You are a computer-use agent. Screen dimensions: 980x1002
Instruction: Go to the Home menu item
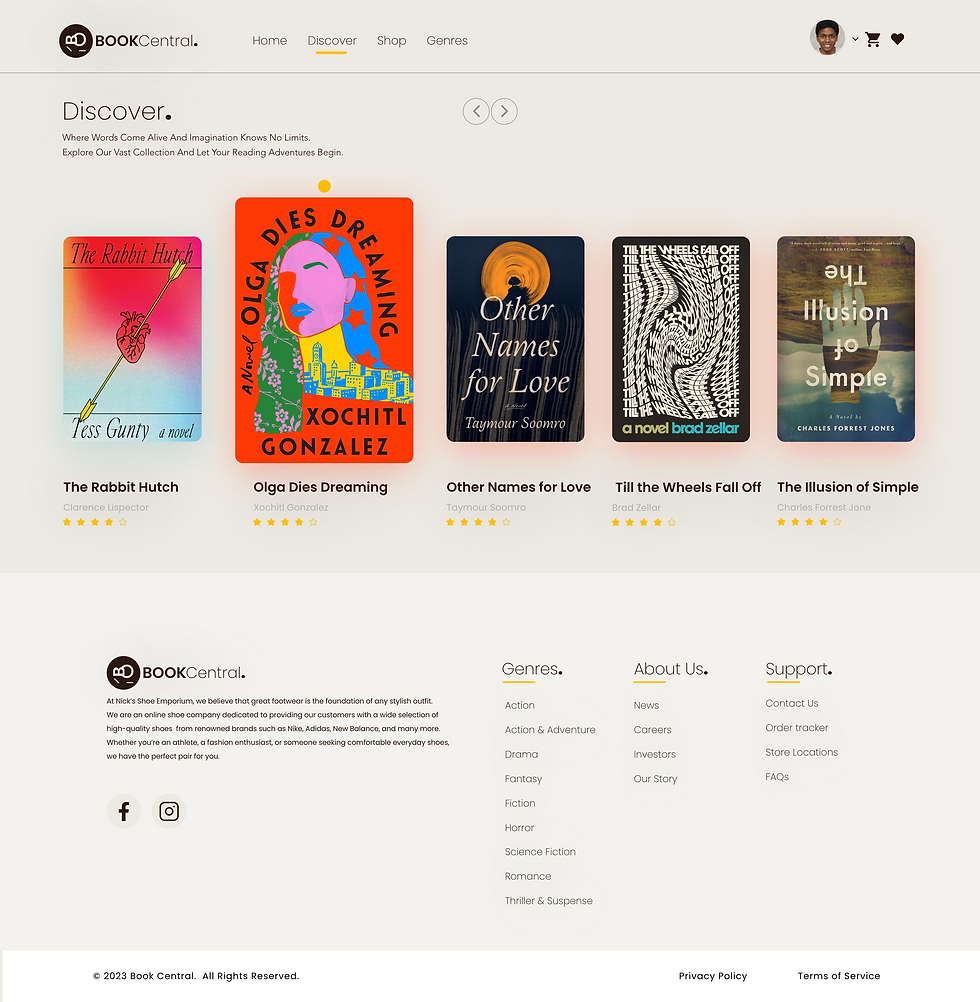270,40
